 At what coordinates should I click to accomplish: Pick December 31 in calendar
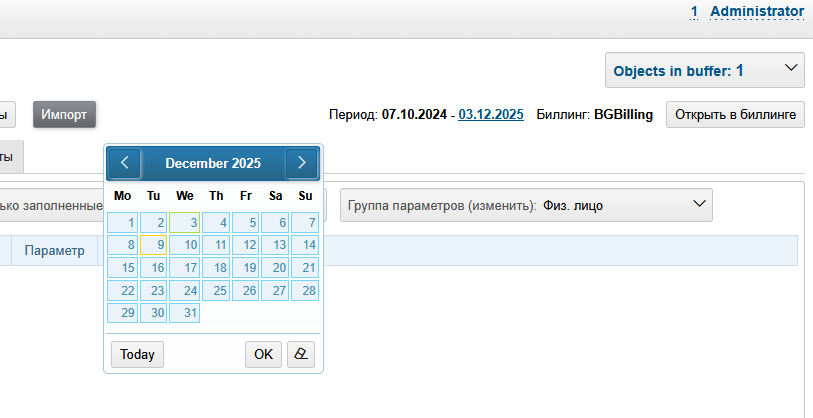coord(184,313)
